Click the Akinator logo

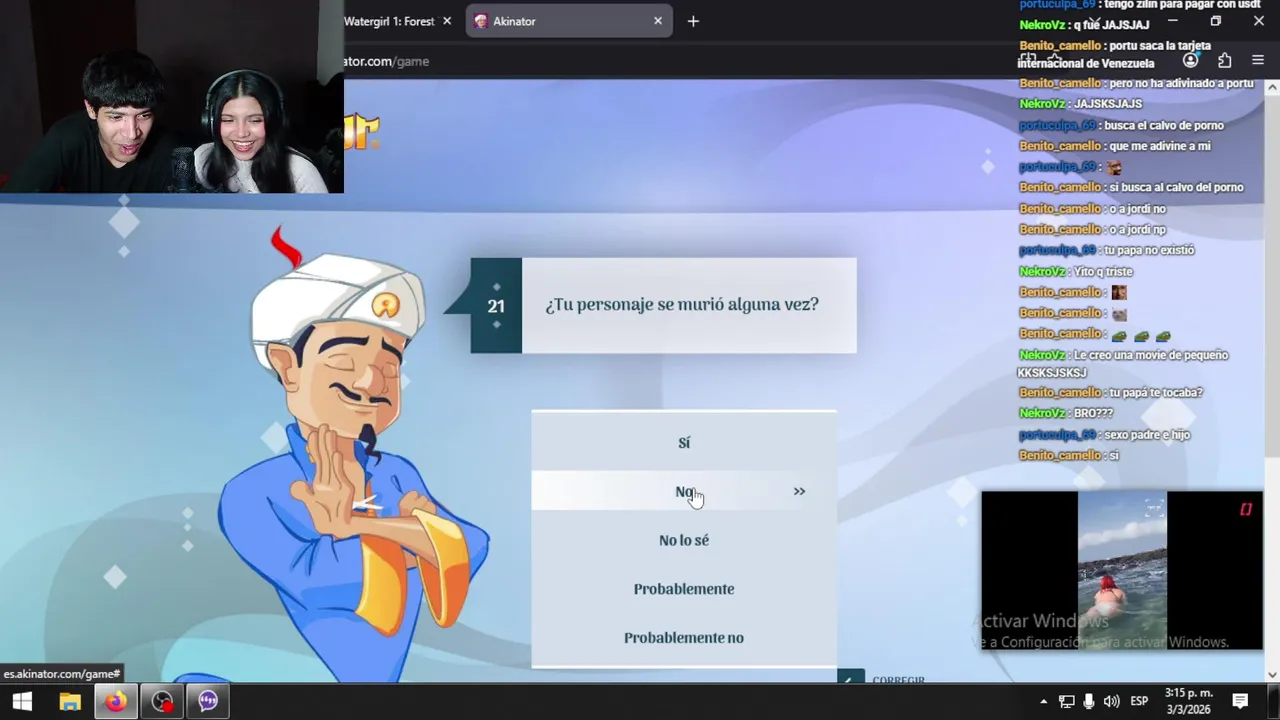pyautogui.click(x=361, y=131)
